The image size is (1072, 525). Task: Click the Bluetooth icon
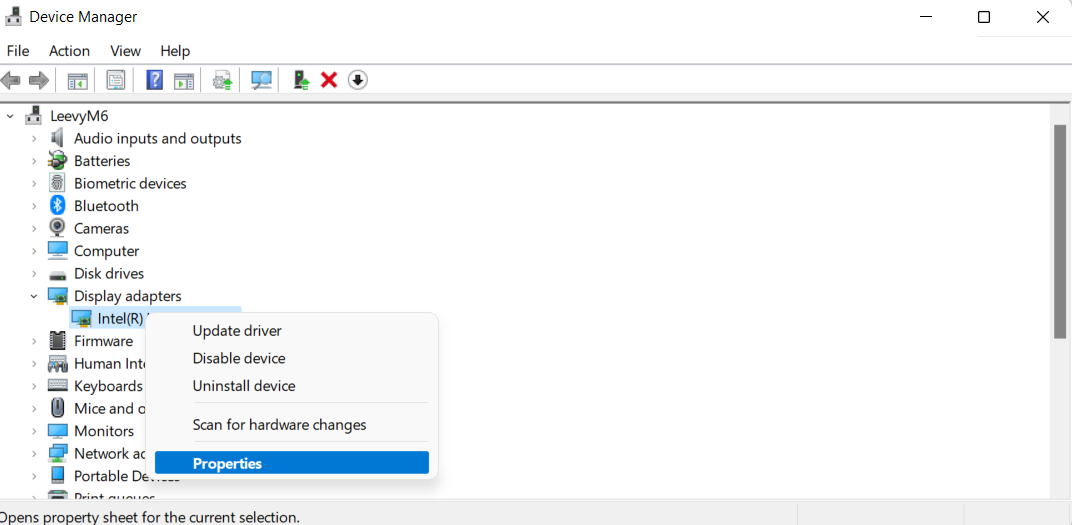57,206
